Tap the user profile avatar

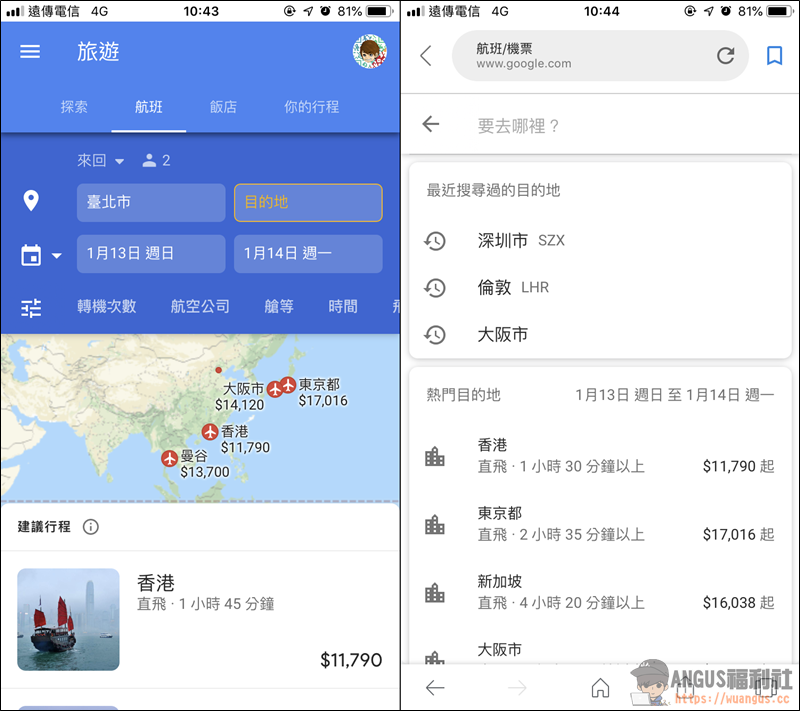click(369, 52)
